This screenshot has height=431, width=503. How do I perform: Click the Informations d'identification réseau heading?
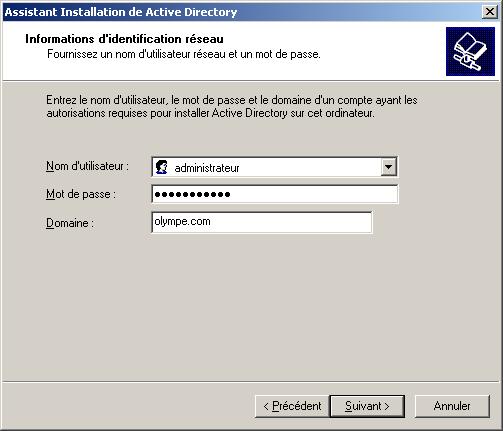click(124, 39)
